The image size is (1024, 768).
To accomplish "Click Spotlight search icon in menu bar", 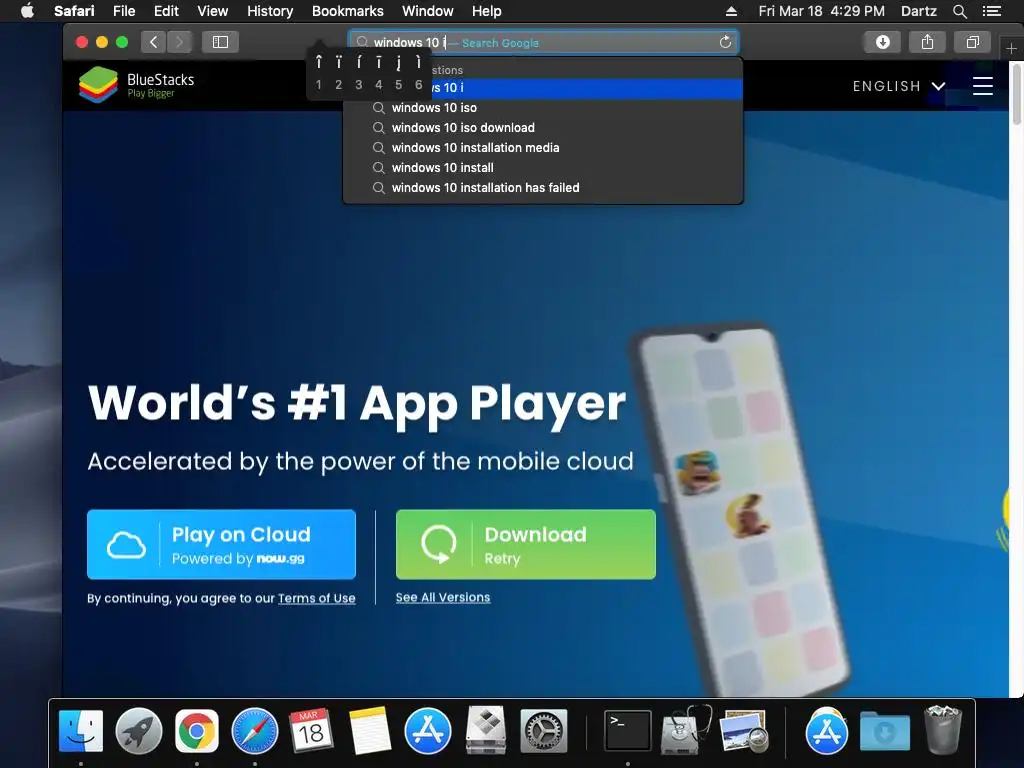I will click(x=959, y=11).
